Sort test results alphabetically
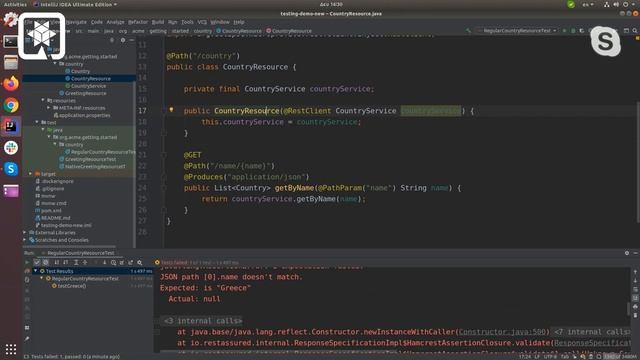 point(57,262)
